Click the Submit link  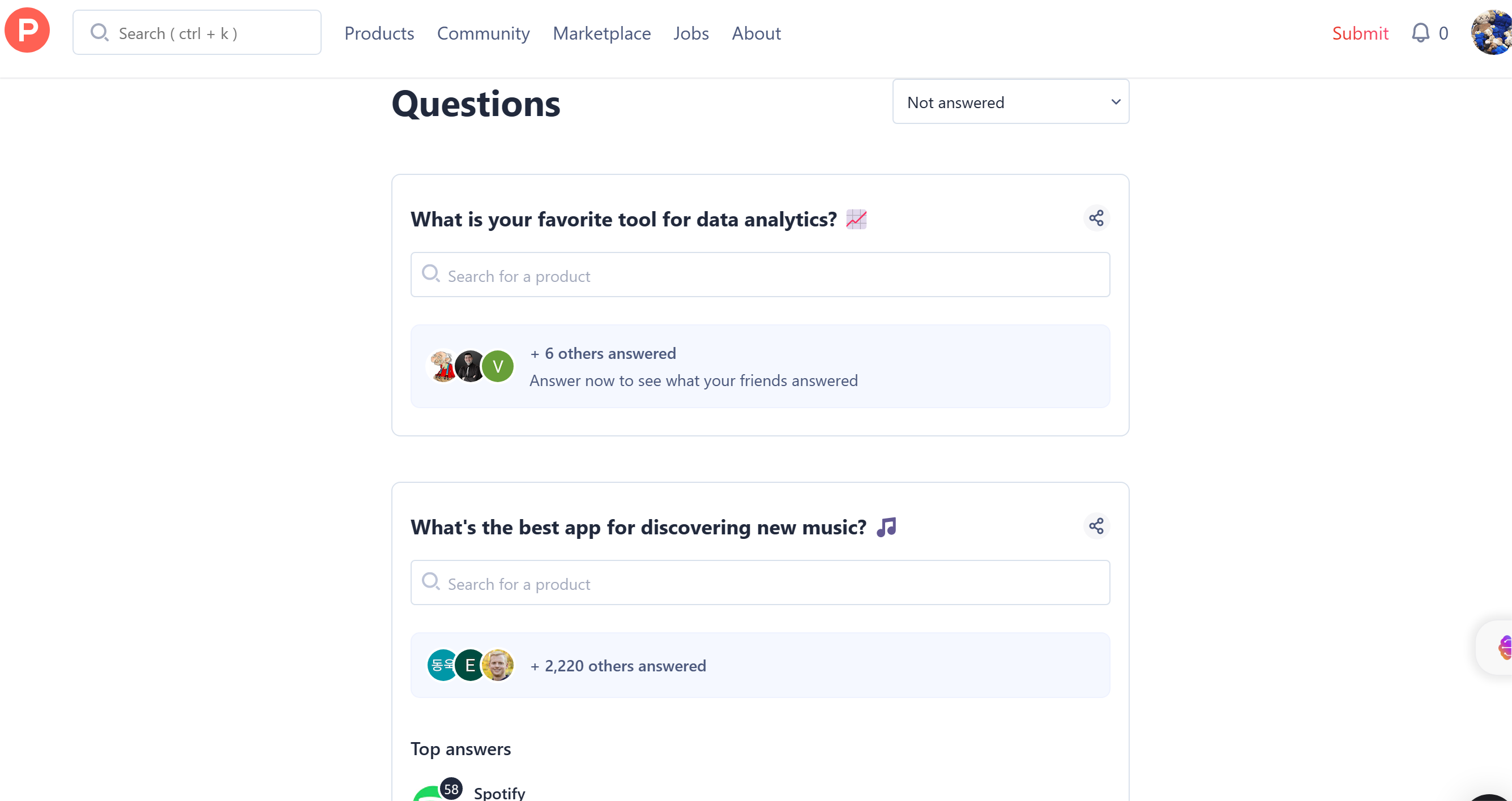1360,33
